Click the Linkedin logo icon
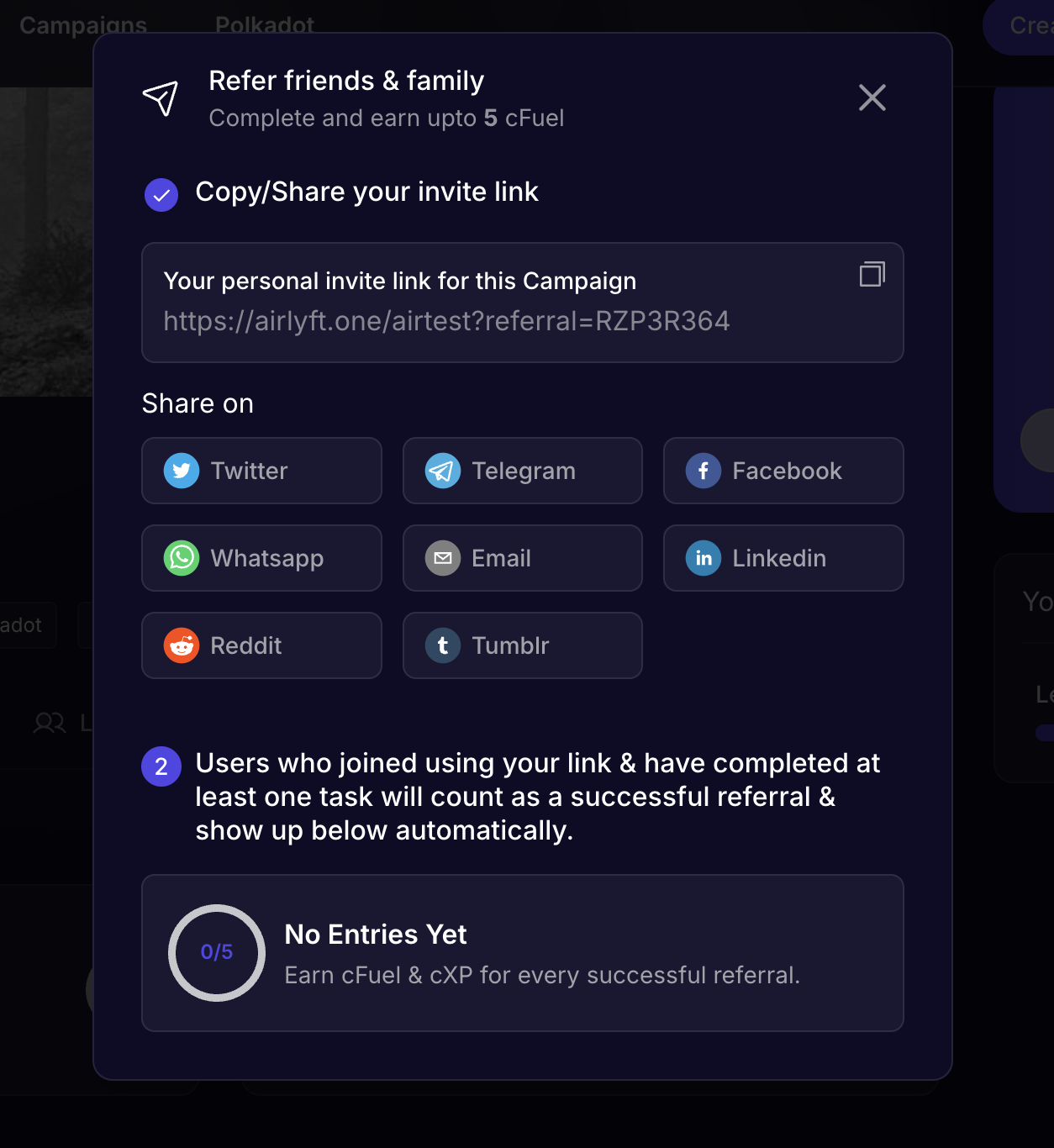 point(704,558)
